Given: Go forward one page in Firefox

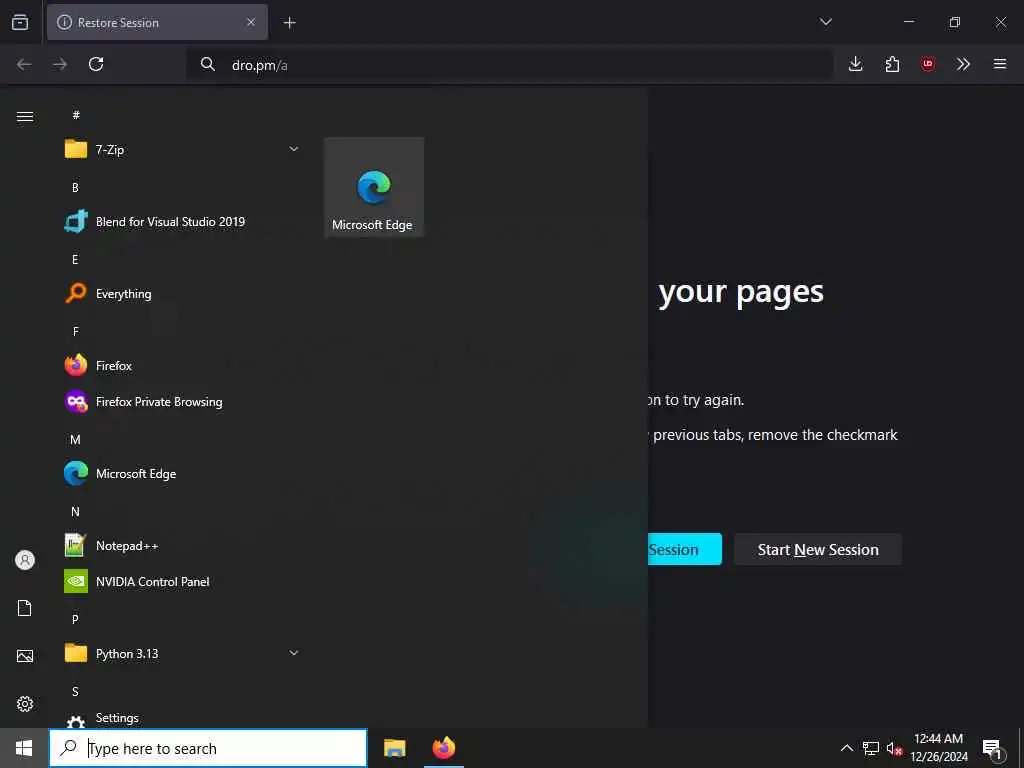Looking at the screenshot, I should pyautogui.click(x=60, y=64).
